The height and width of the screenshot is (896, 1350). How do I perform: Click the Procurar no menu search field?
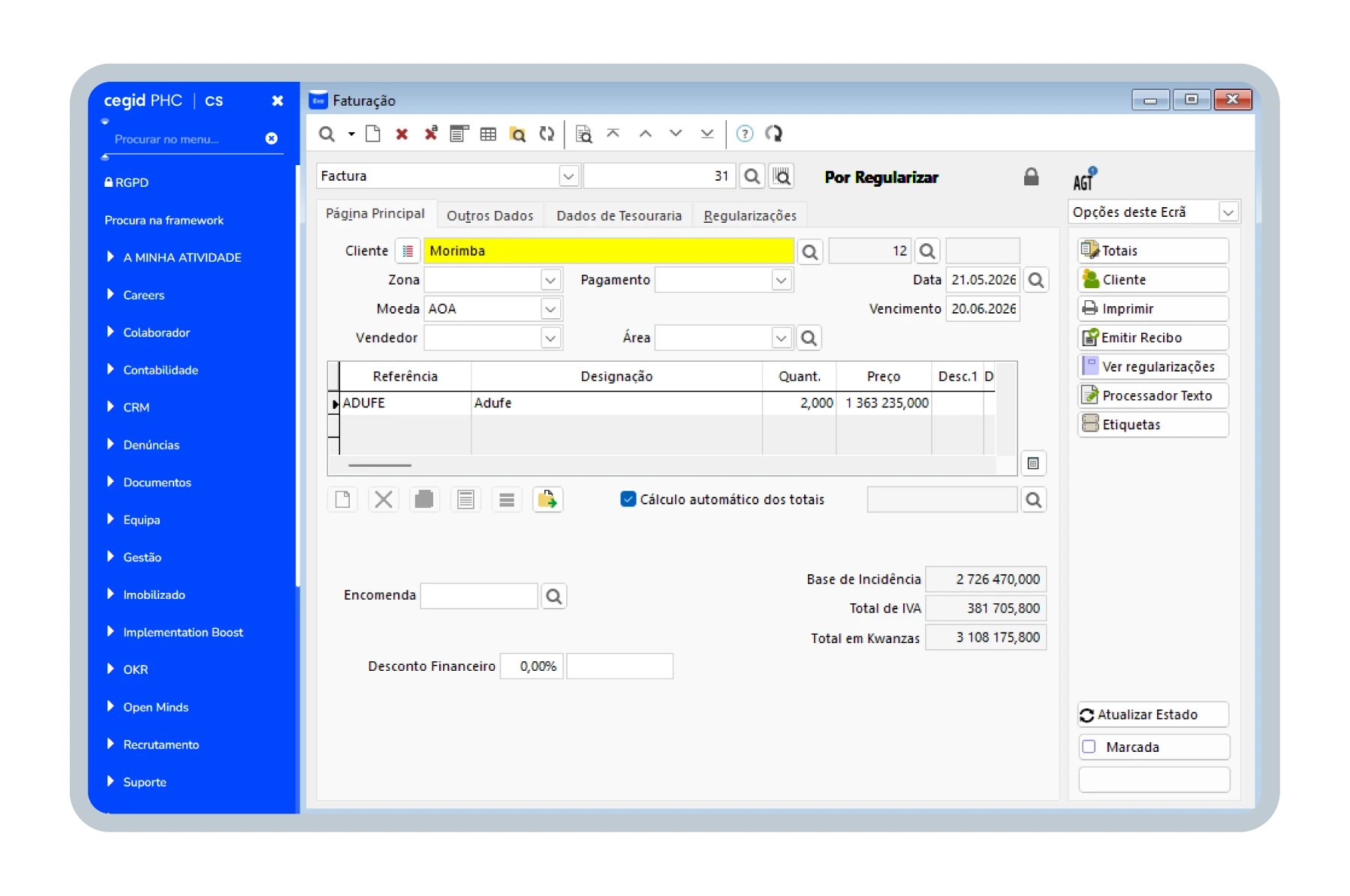(x=184, y=139)
